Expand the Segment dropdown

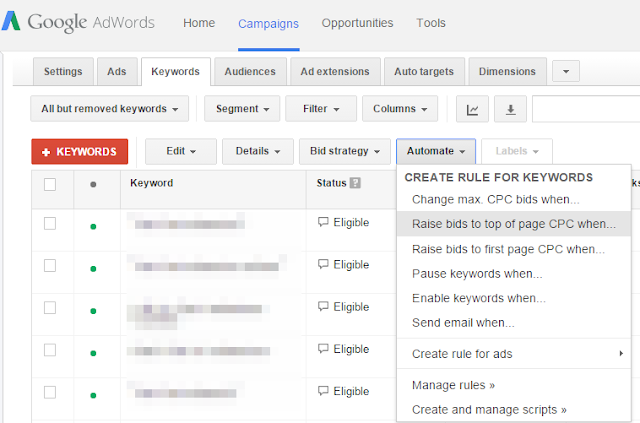tap(242, 109)
